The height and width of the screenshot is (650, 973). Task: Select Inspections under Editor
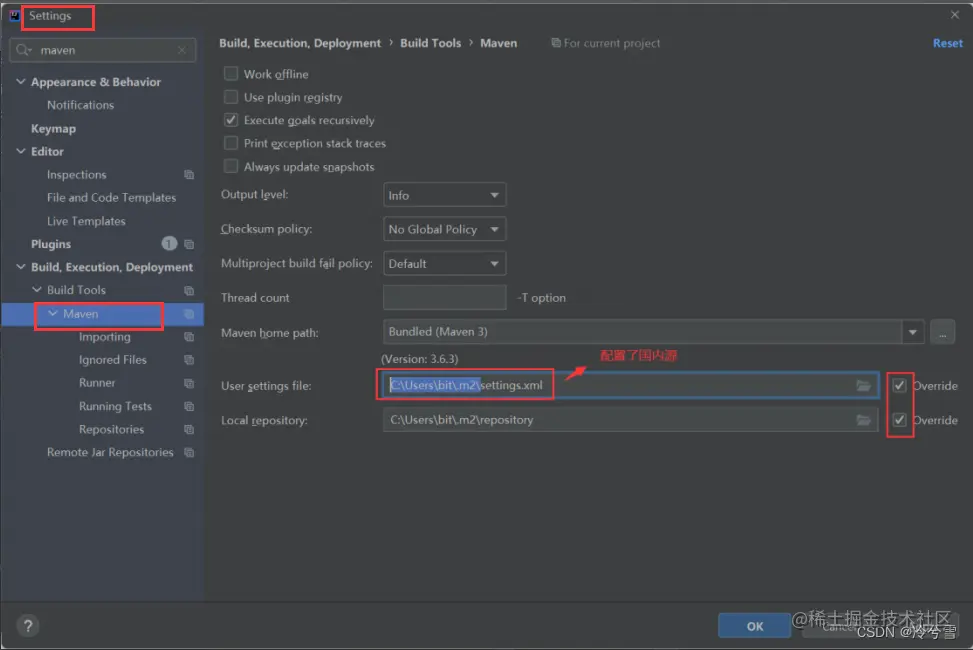77,175
